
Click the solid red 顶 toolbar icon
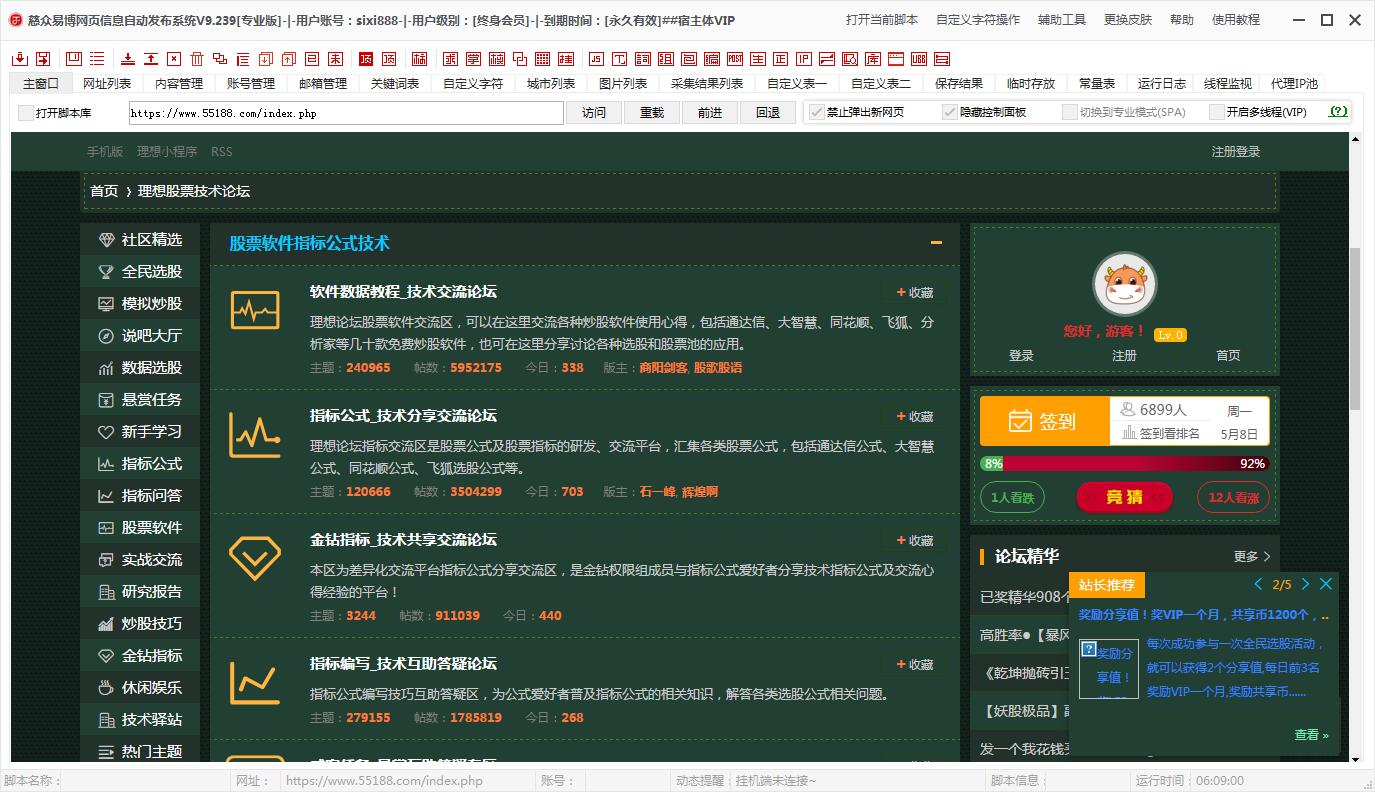[365, 59]
